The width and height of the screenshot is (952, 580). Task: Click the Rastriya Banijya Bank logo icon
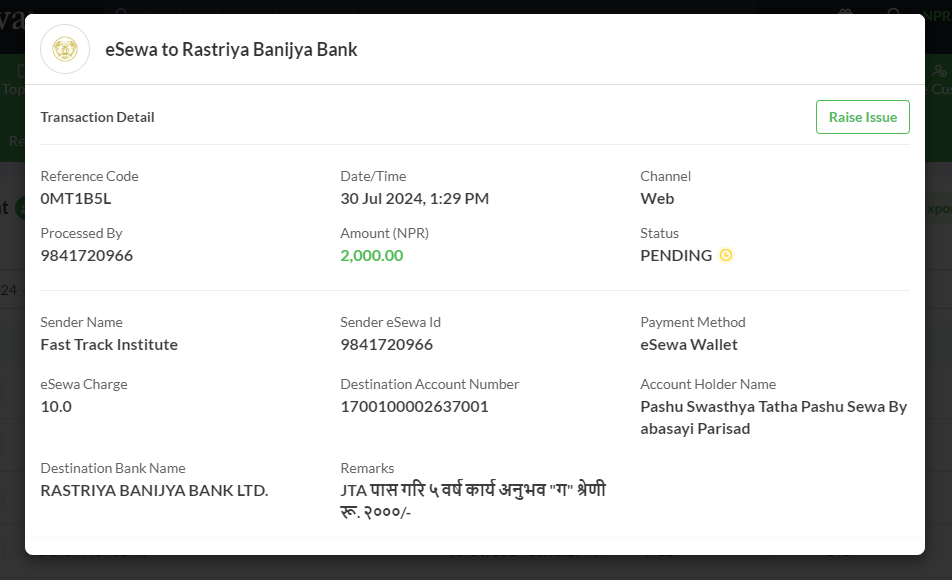click(x=65, y=49)
